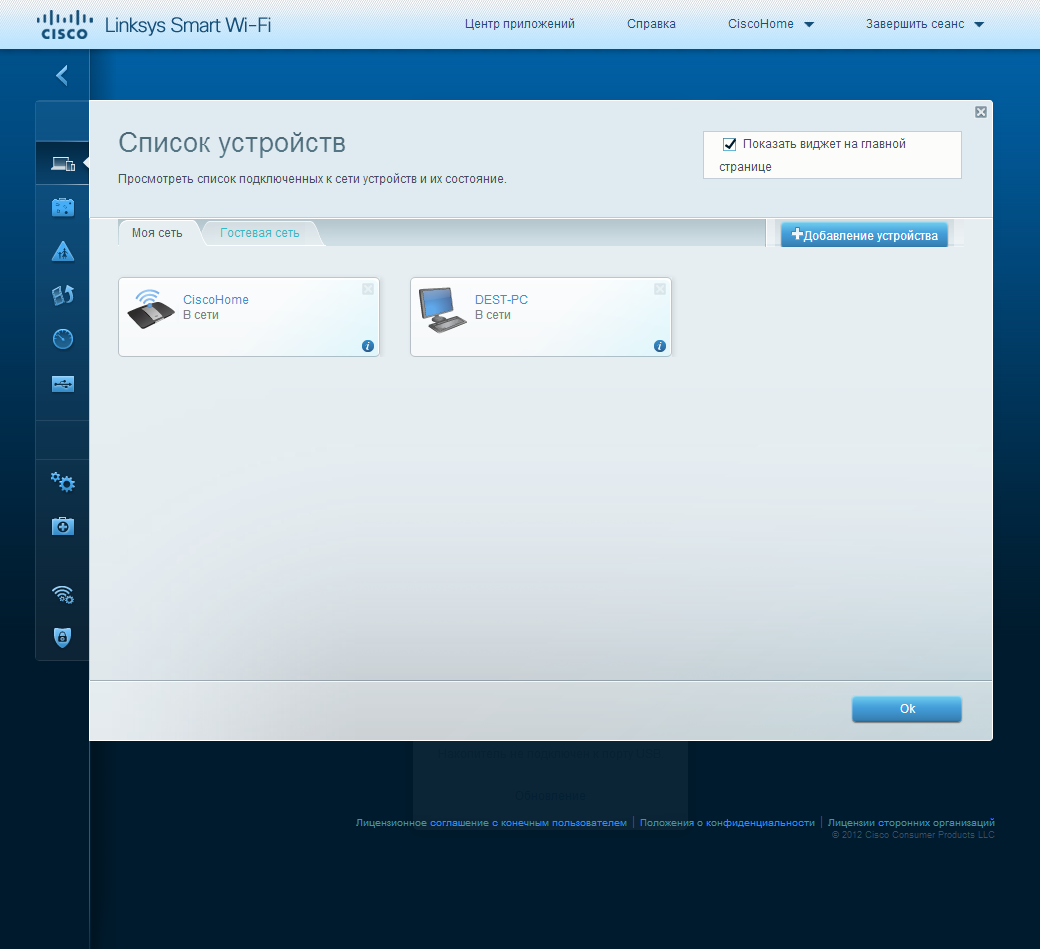Click the CiscoHome router device icon

coord(151,309)
